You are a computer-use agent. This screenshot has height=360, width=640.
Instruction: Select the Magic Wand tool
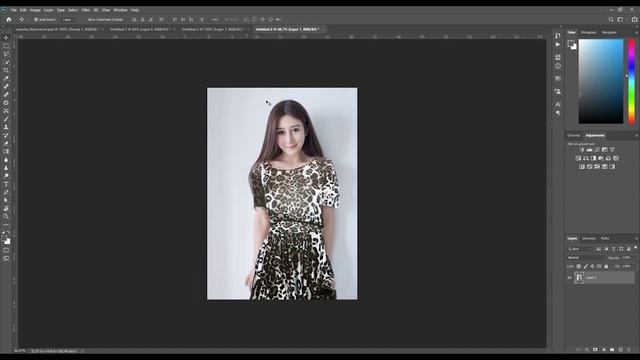coord(6,62)
